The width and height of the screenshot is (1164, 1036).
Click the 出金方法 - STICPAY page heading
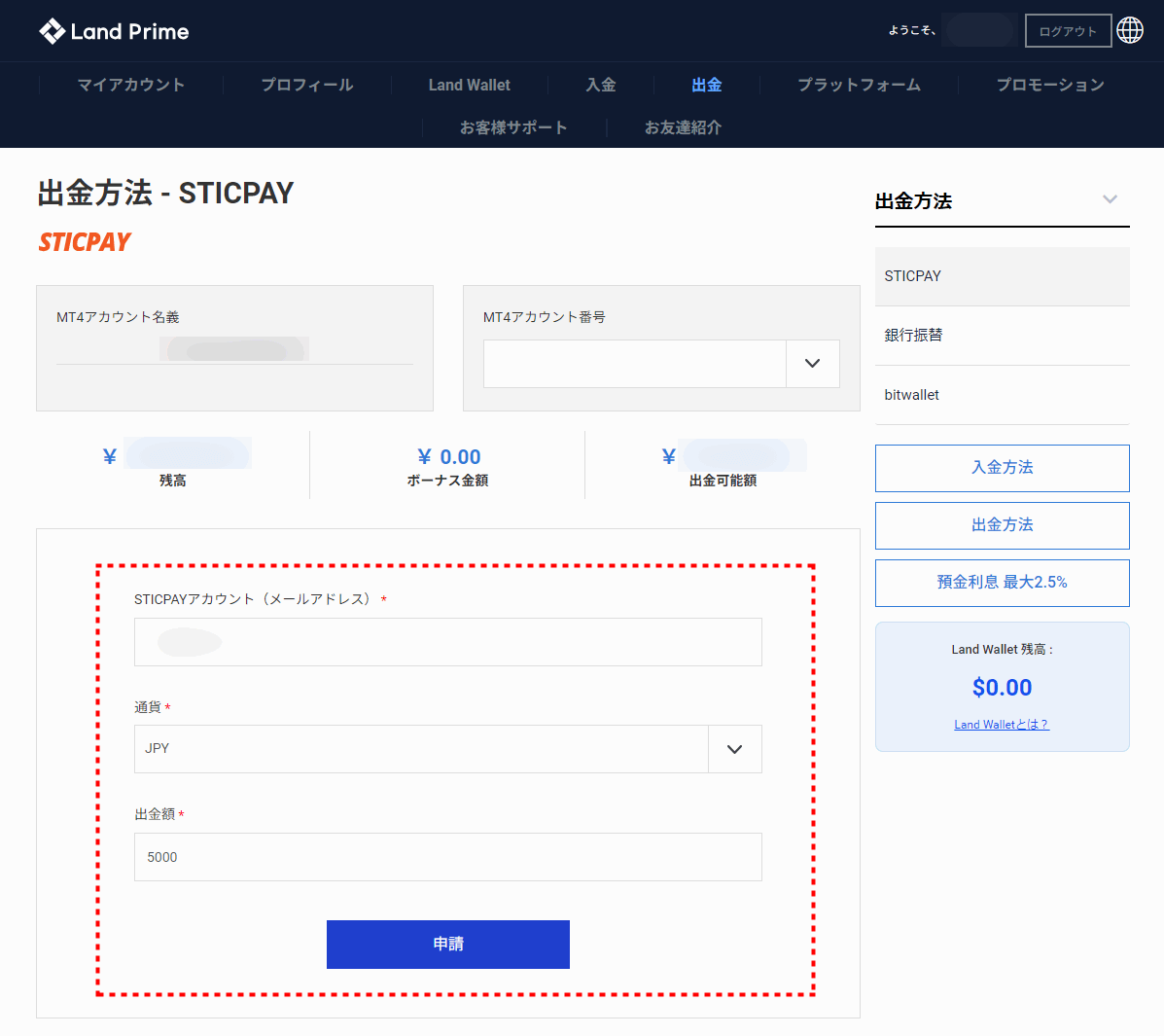click(x=165, y=193)
